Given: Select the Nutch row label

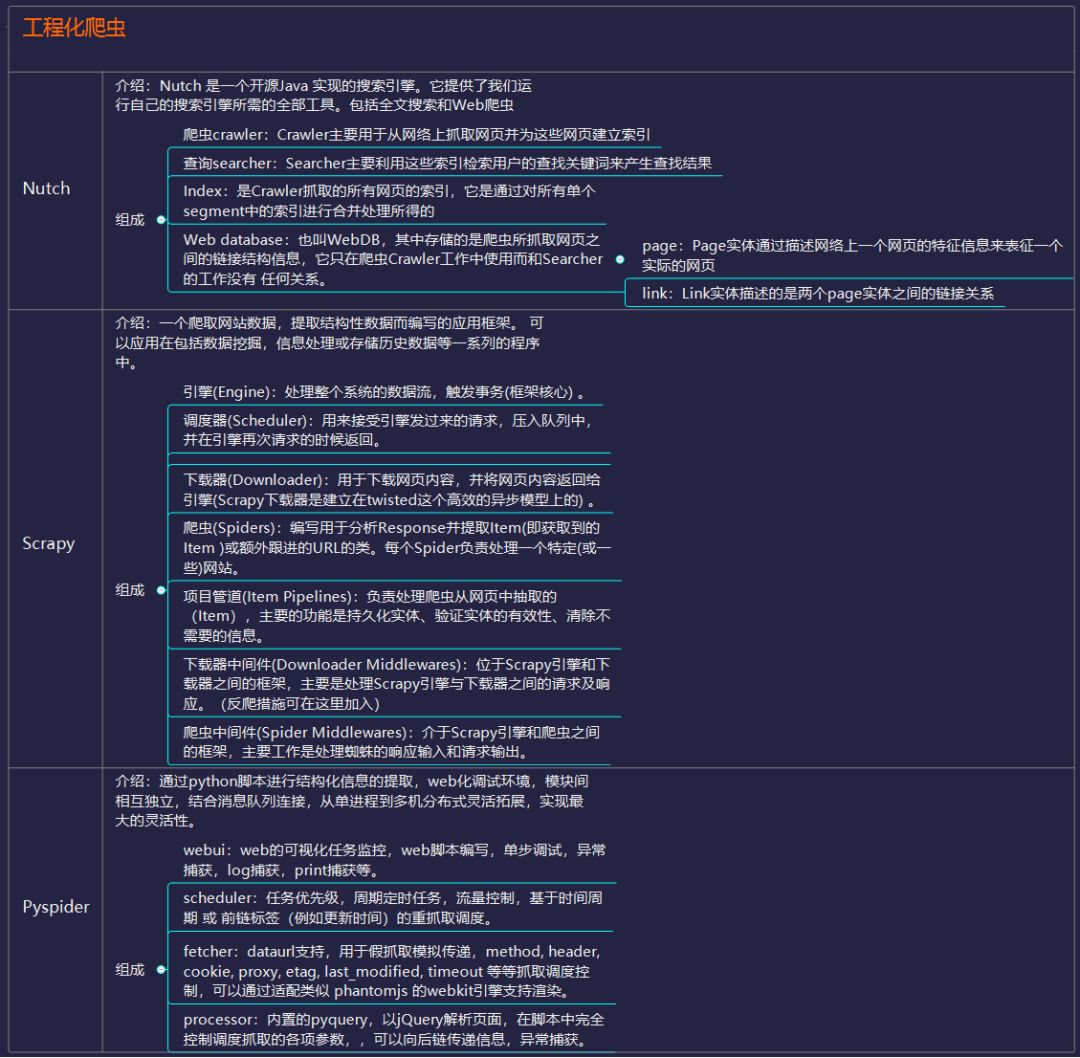Looking at the screenshot, I should [46, 188].
